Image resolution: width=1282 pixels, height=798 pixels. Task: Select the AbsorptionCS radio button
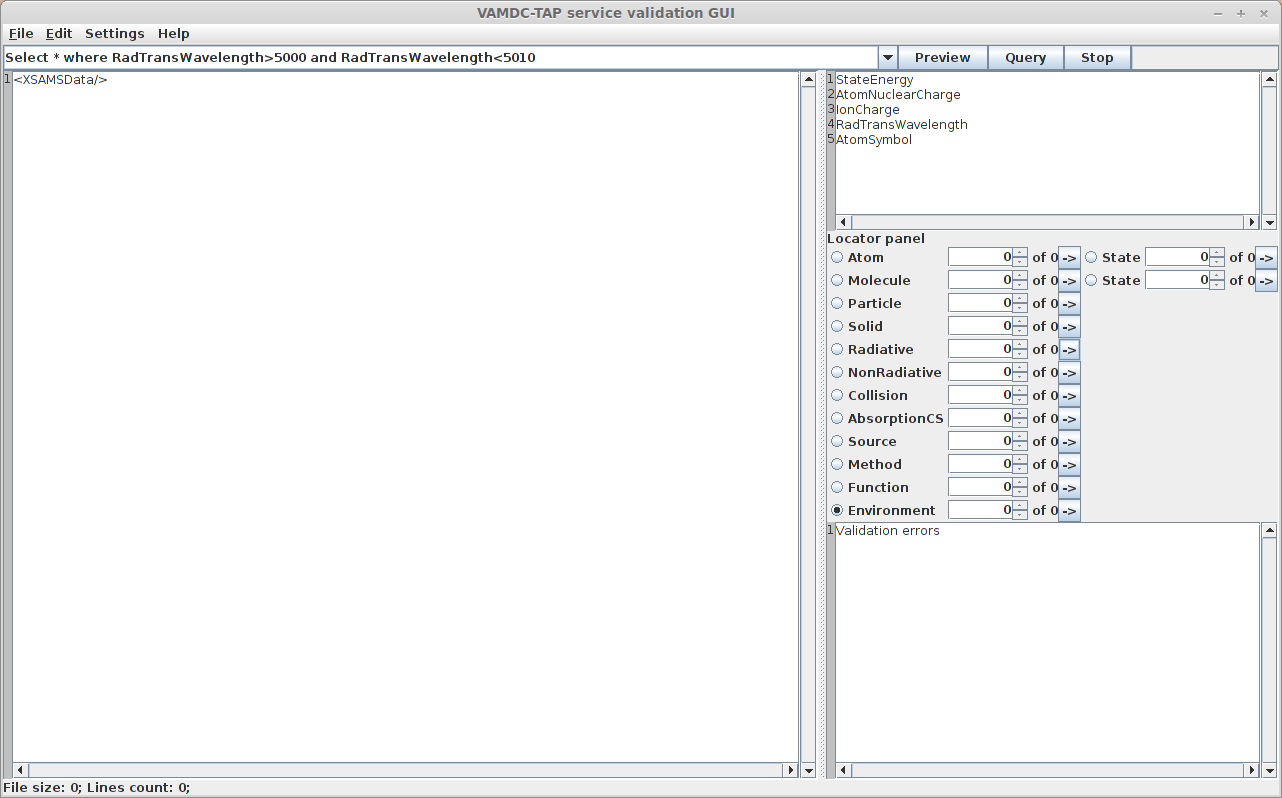click(x=837, y=418)
